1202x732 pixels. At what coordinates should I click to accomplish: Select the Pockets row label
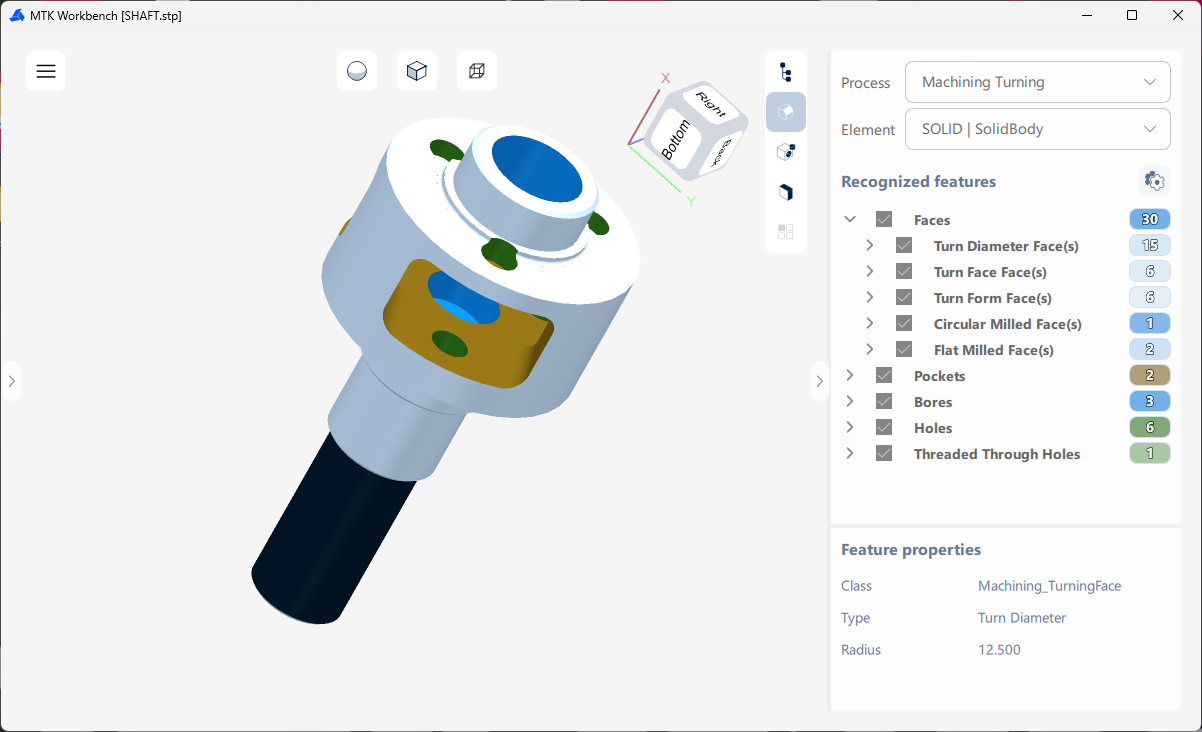[939, 376]
